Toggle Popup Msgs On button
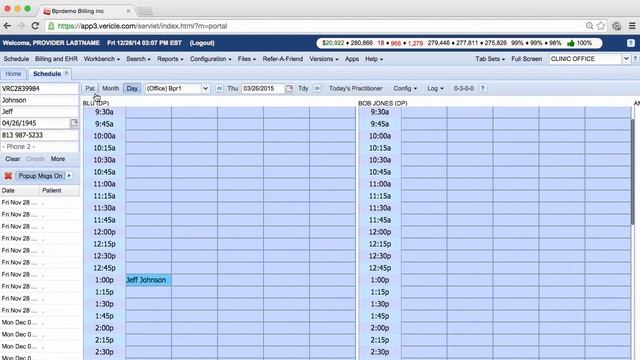The image size is (640, 360). point(40,176)
